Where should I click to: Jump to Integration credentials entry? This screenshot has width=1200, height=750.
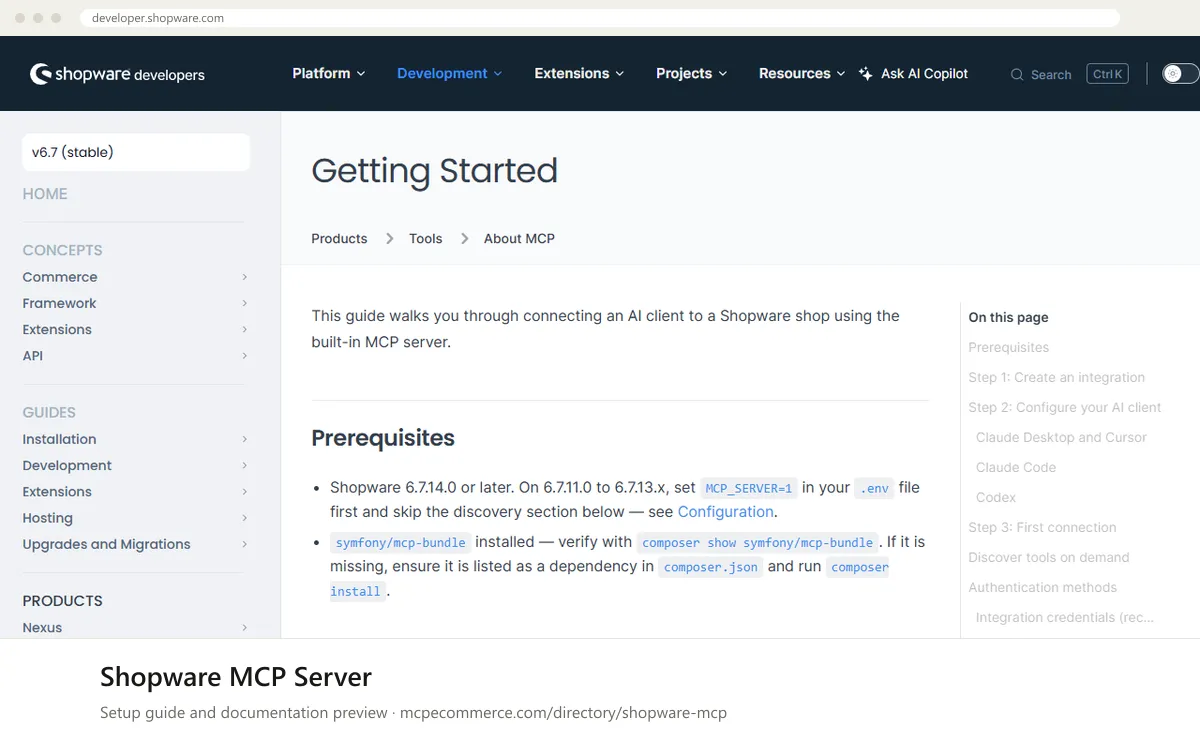pos(1065,617)
